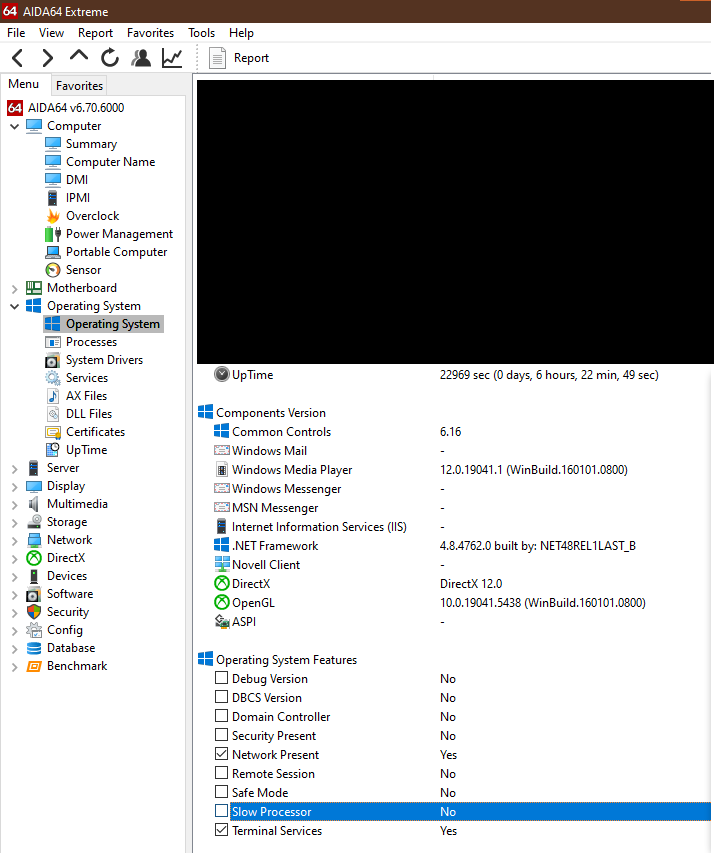Select the Certificates icon

[53, 432]
